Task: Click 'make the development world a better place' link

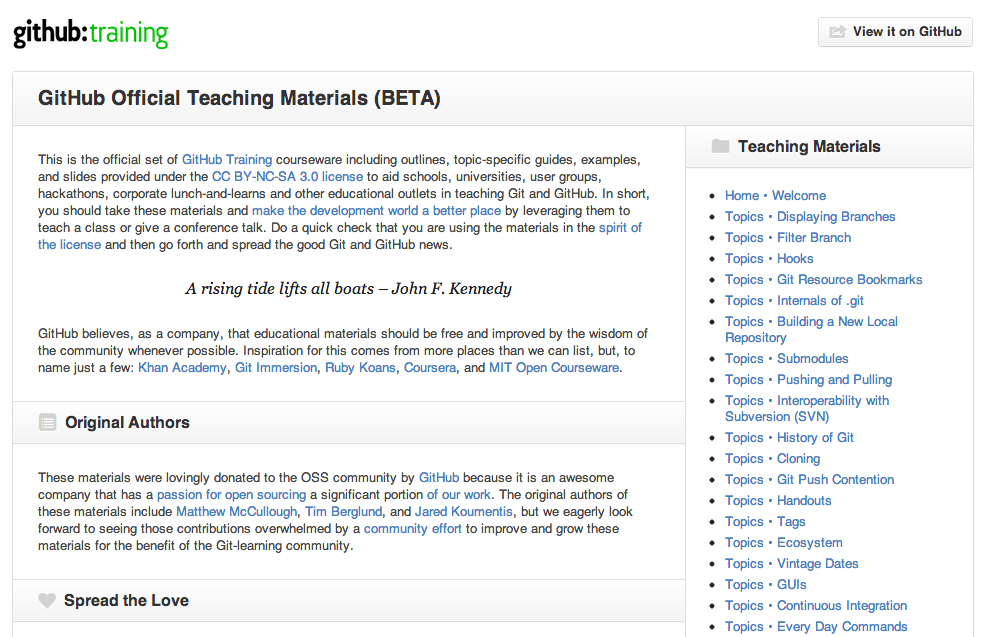Action: pos(377,210)
